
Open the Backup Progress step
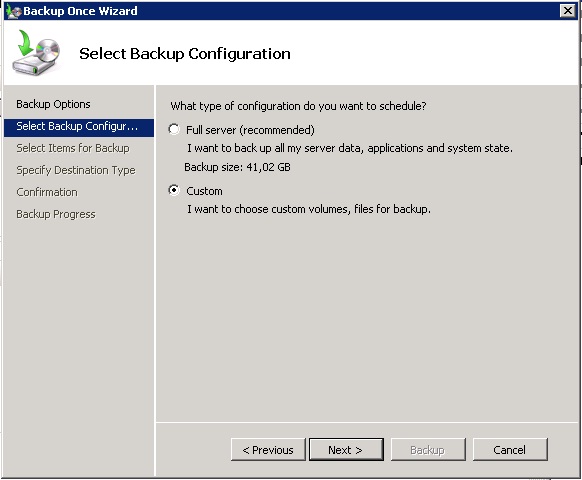click(56, 214)
